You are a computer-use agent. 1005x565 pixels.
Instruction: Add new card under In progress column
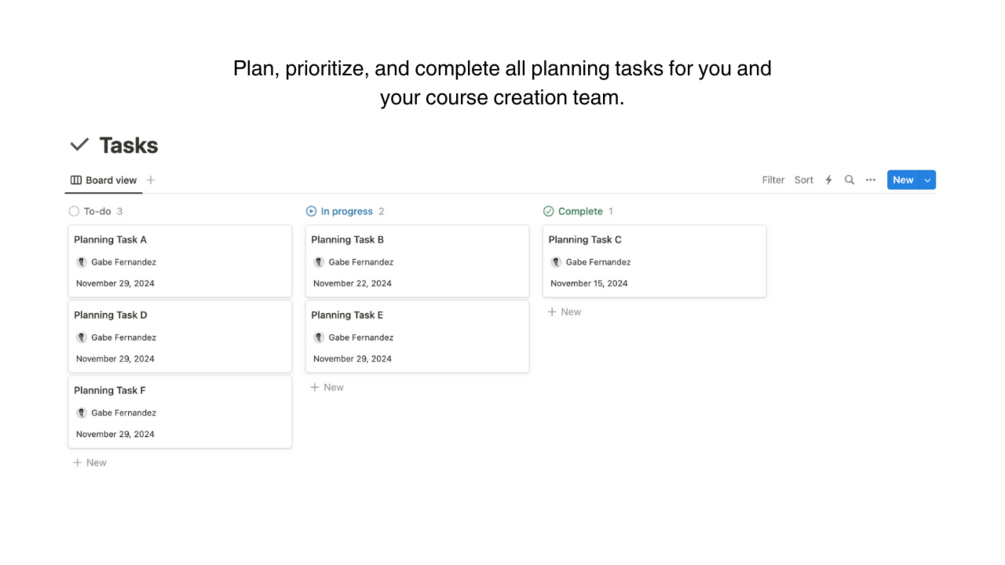click(327, 387)
